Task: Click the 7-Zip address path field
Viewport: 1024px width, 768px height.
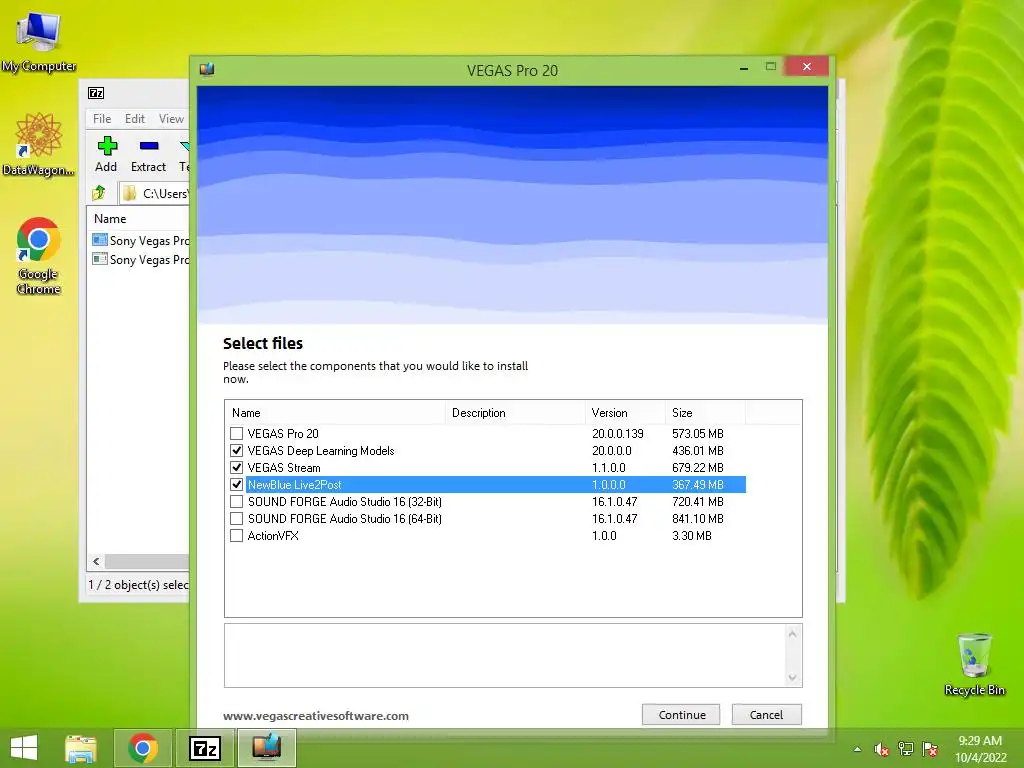Action: coord(155,193)
